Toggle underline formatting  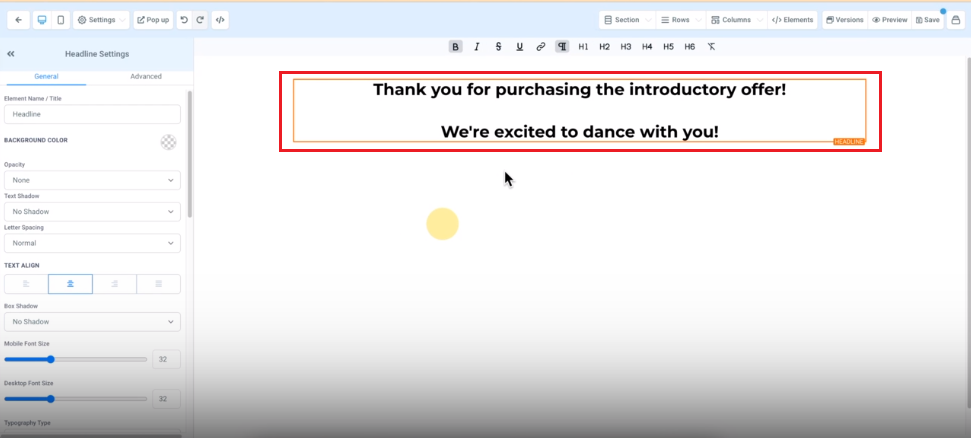(520, 46)
